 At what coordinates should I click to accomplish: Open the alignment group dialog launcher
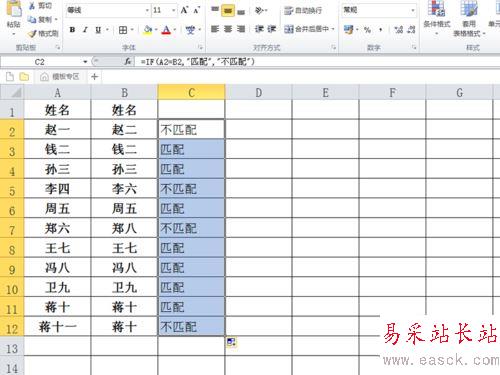334,48
